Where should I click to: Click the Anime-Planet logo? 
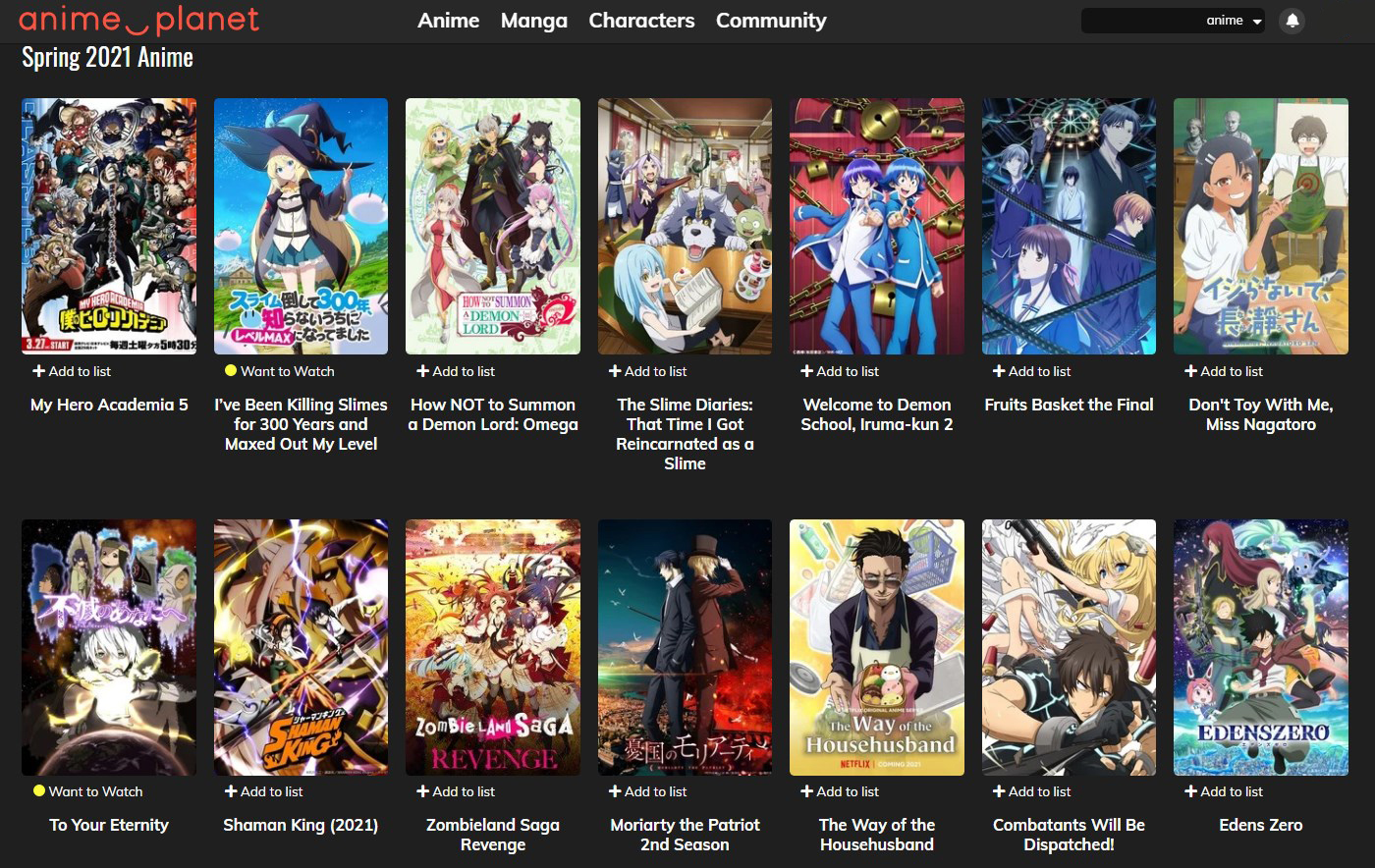[x=138, y=20]
